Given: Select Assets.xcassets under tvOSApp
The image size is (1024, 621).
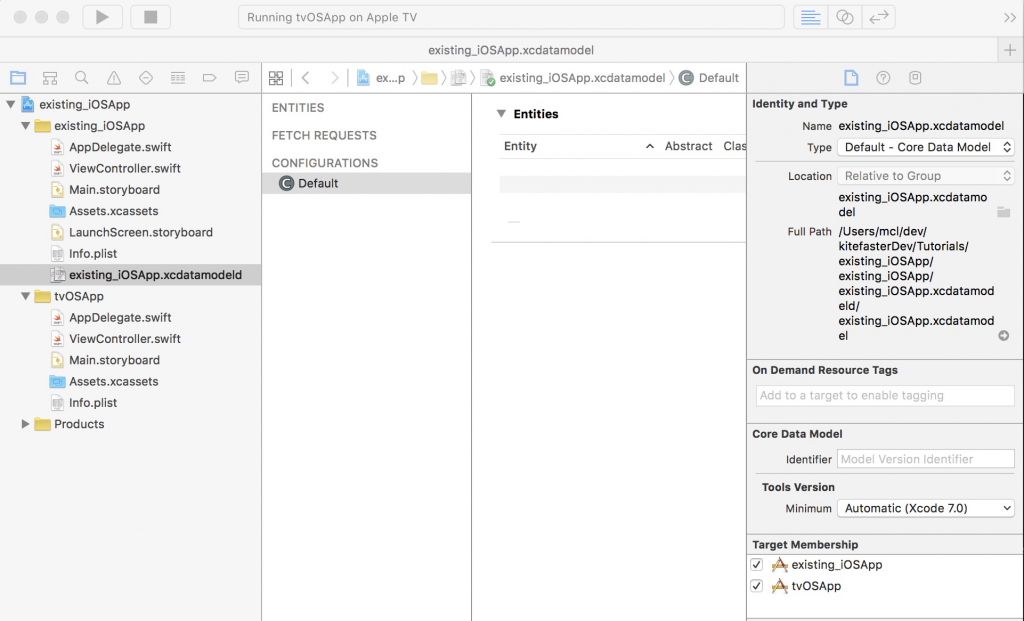Looking at the screenshot, I should coord(114,381).
